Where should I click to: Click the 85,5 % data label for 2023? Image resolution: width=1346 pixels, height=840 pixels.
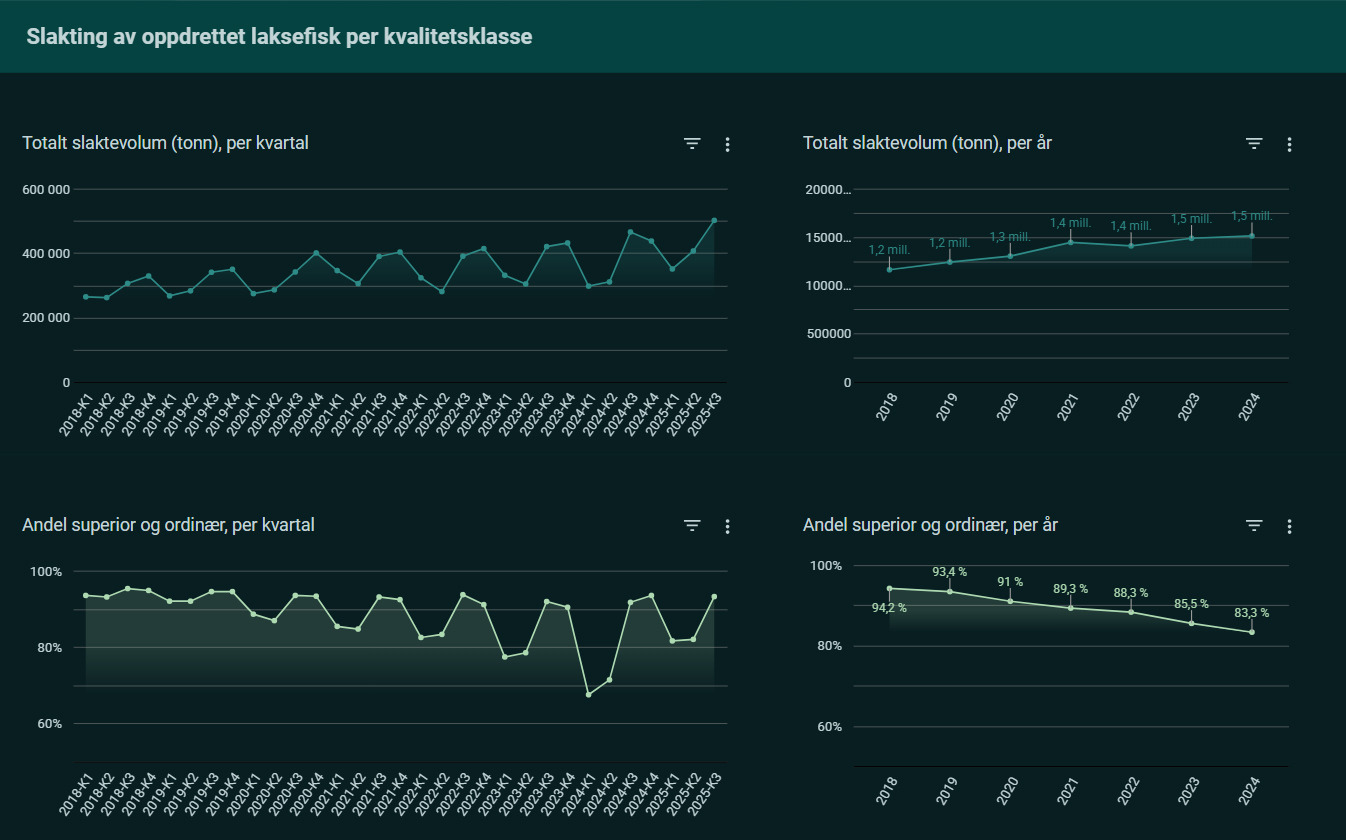(x=1190, y=604)
